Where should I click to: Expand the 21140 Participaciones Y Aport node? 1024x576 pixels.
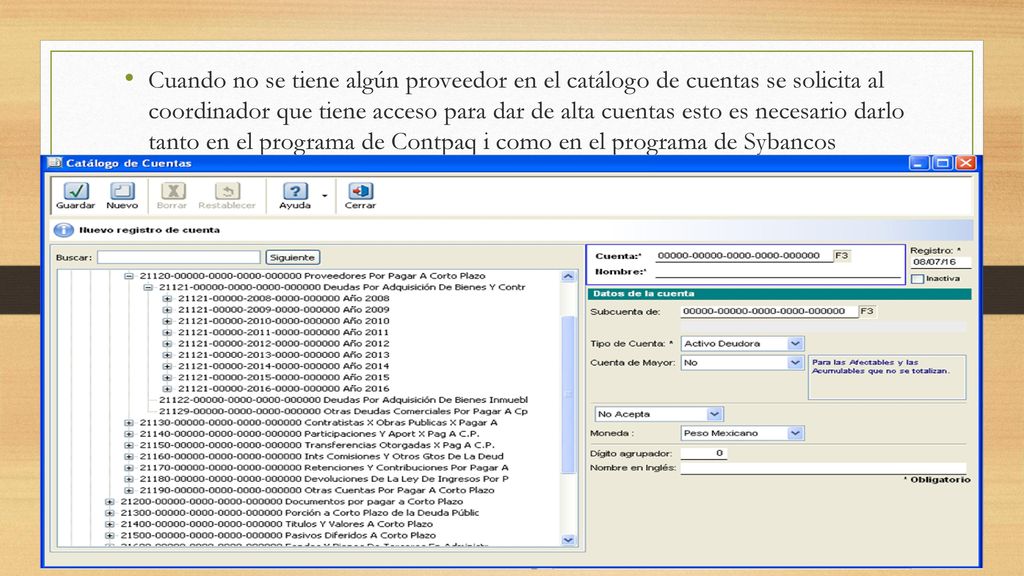pyautogui.click(x=129, y=434)
